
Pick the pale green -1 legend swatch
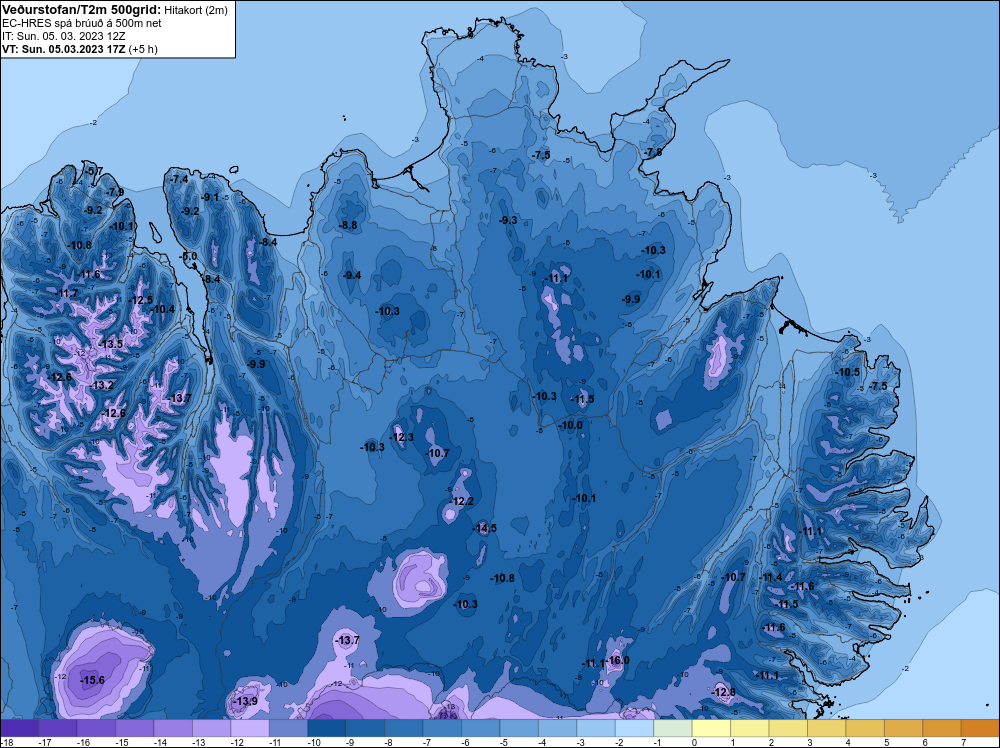pos(673,728)
